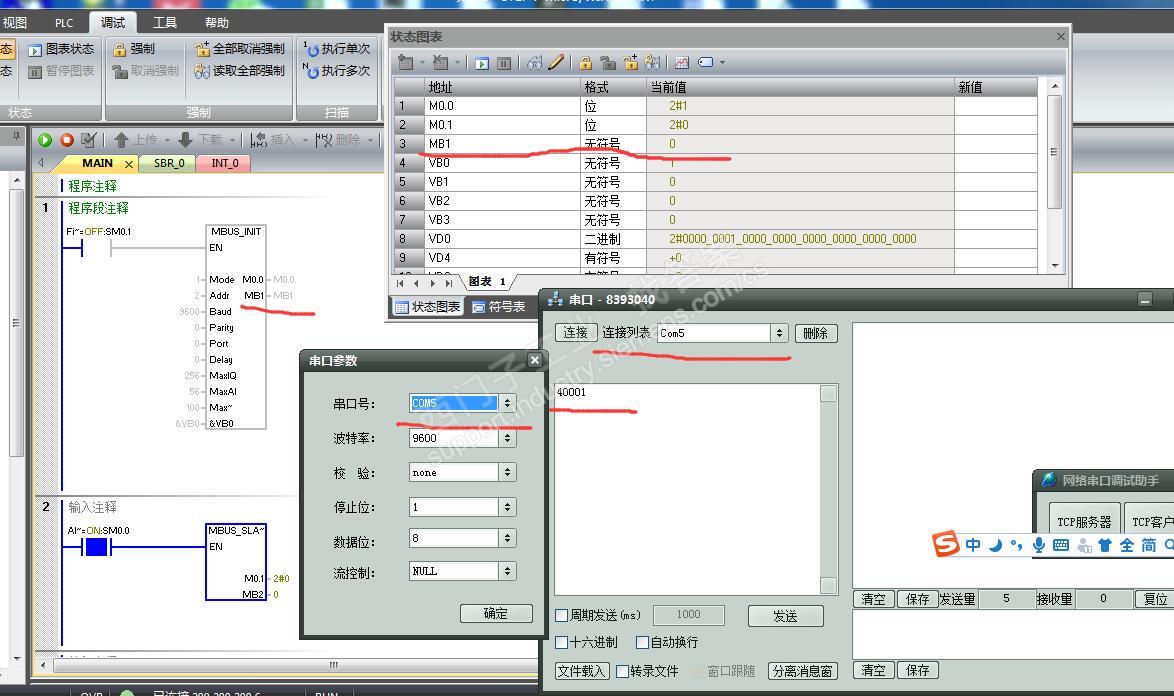Toggle 简 simplified mode on Sogou bar
Screen dimensions: 1174x696
click(1149, 545)
